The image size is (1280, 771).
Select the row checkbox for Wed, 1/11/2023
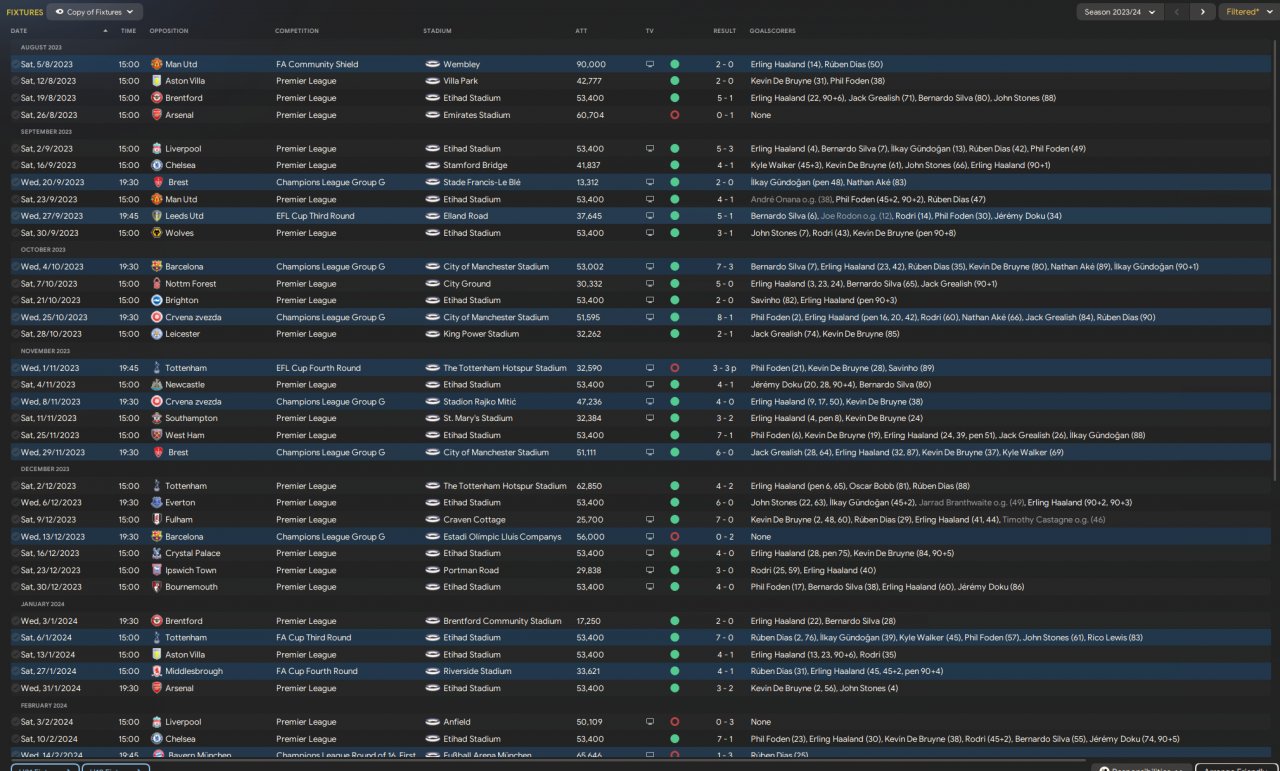pos(16,368)
